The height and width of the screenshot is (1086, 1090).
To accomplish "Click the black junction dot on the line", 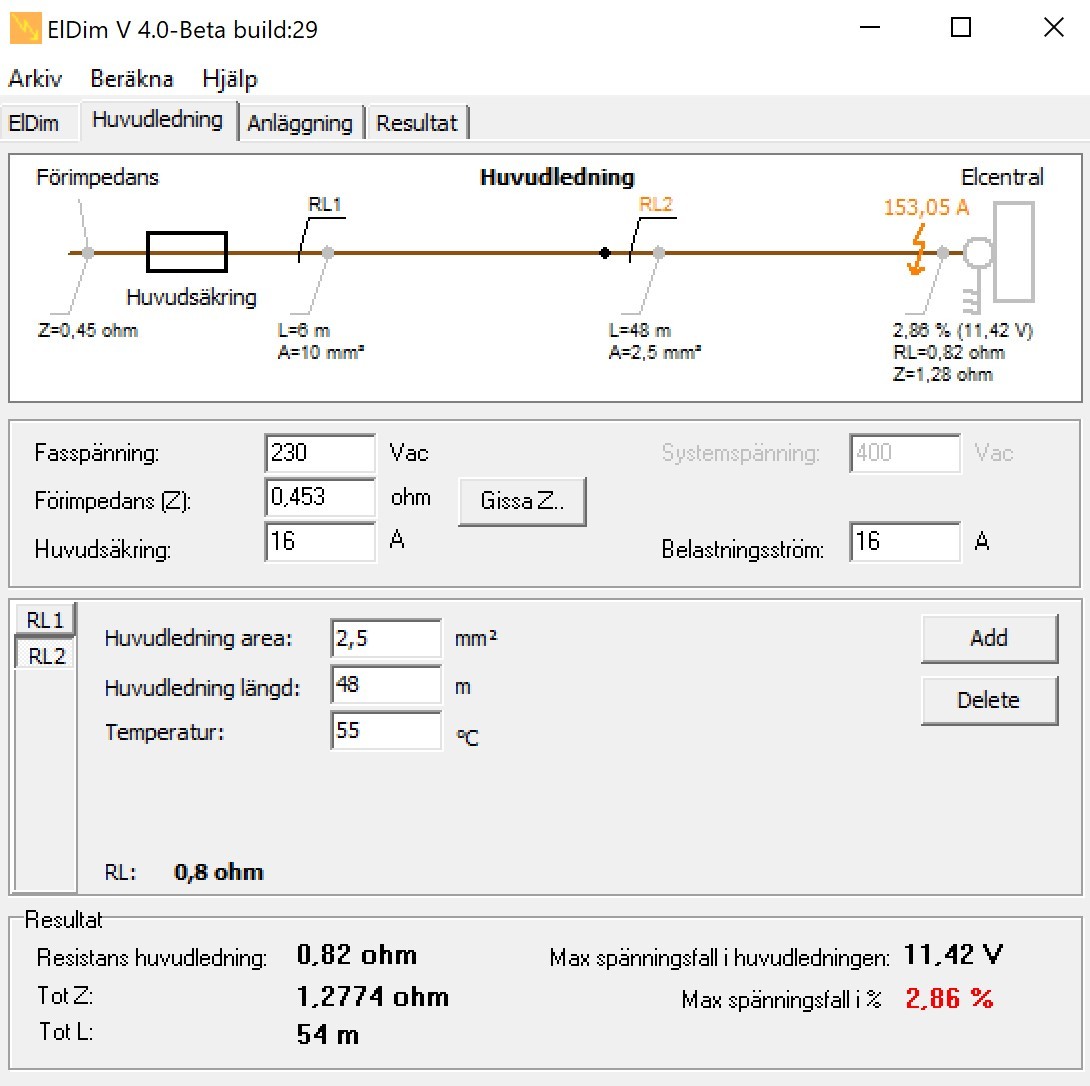I will [604, 253].
